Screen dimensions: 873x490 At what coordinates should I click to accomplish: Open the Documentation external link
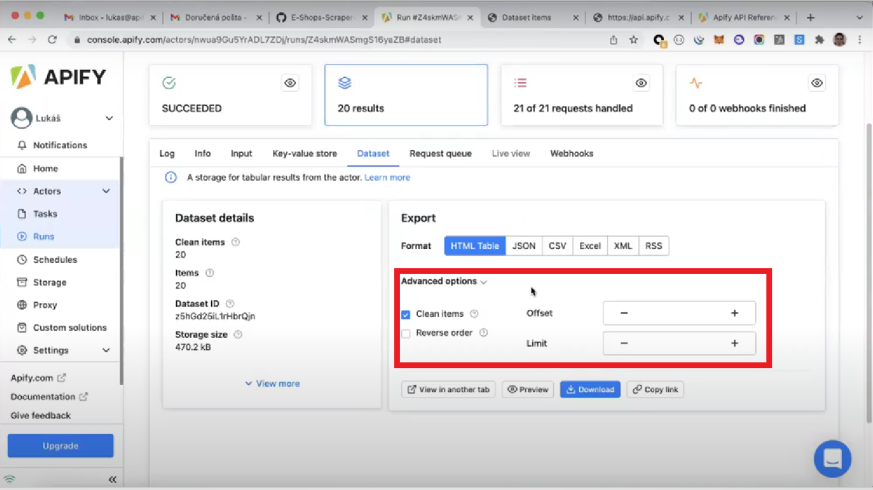49,396
